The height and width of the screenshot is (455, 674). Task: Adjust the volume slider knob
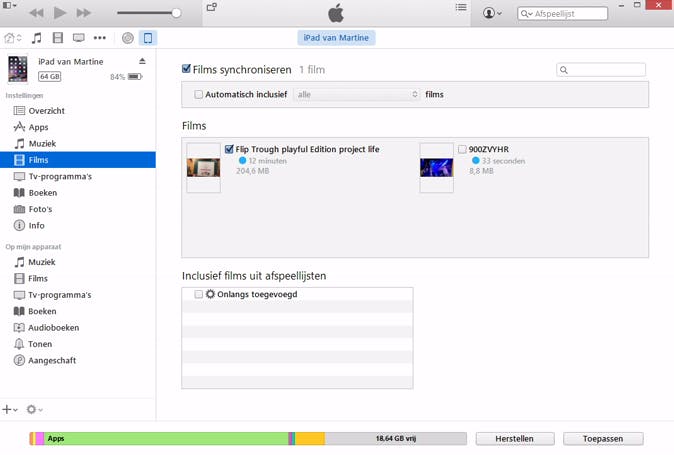(176, 13)
